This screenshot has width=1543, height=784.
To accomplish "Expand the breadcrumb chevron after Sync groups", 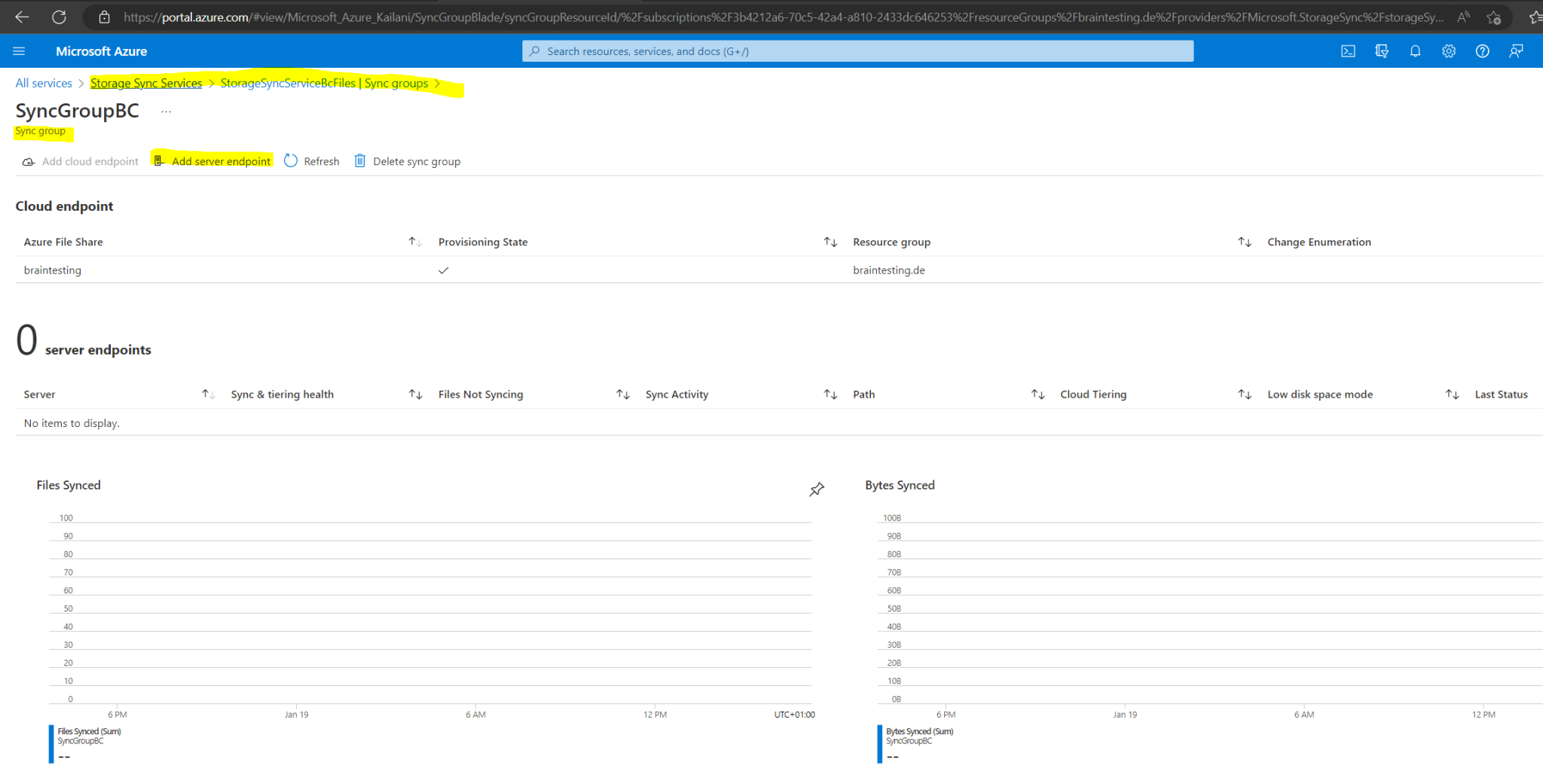I will [438, 83].
